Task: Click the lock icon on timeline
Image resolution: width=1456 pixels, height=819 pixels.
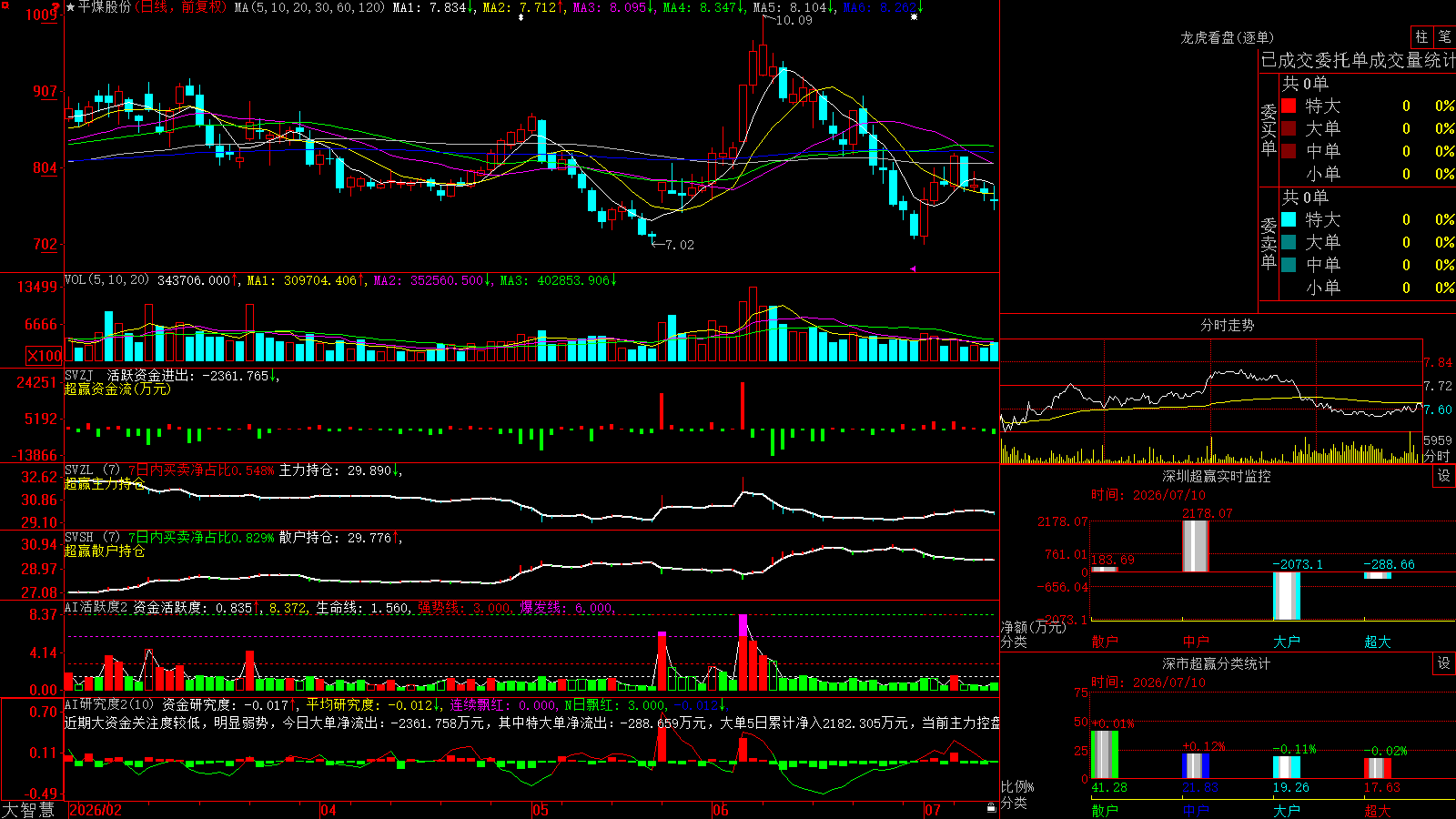Action: click(991, 808)
